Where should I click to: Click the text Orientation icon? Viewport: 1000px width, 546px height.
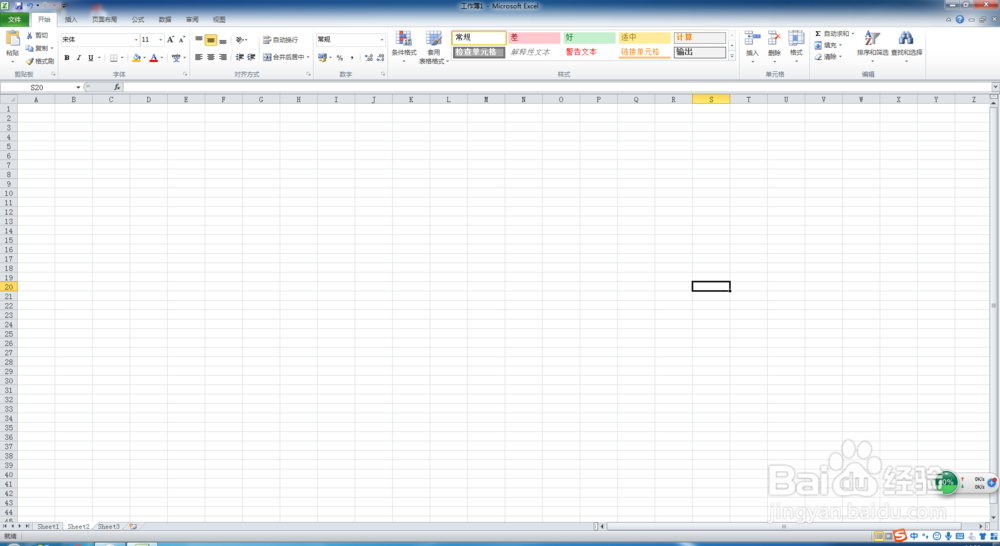tap(240, 40)
